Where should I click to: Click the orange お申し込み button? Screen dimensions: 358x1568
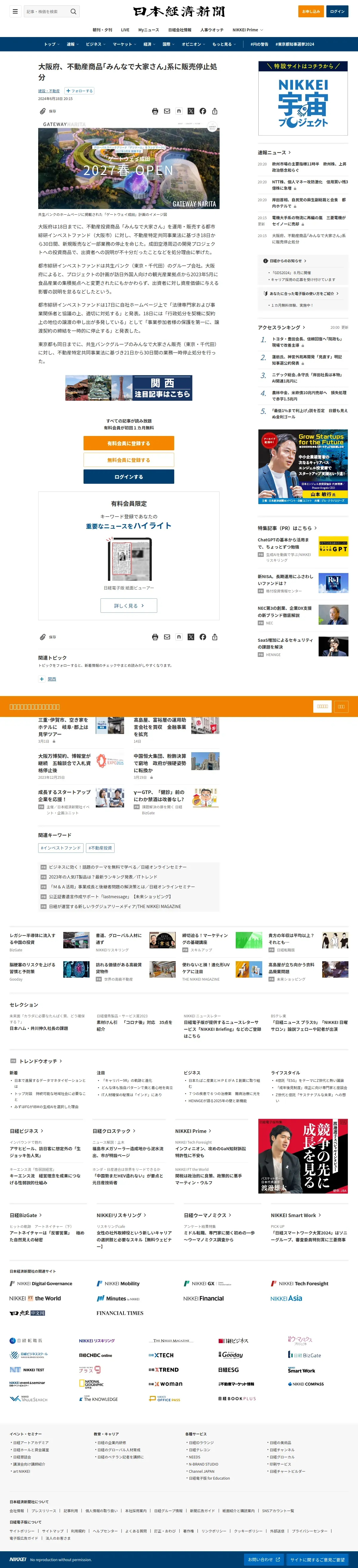pos(311,11)
